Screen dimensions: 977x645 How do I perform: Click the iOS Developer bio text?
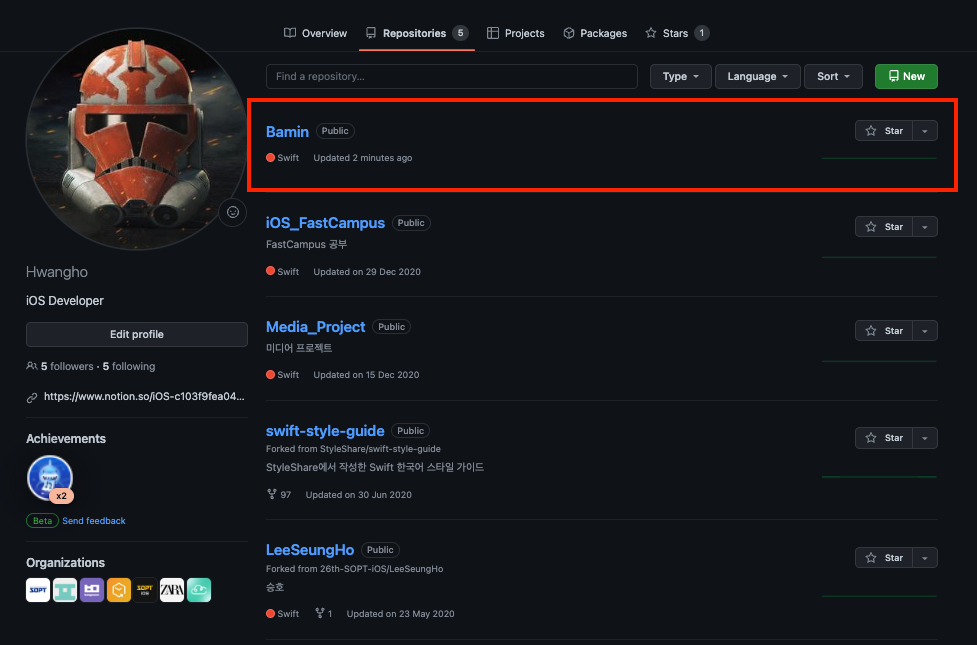(65, 301)
